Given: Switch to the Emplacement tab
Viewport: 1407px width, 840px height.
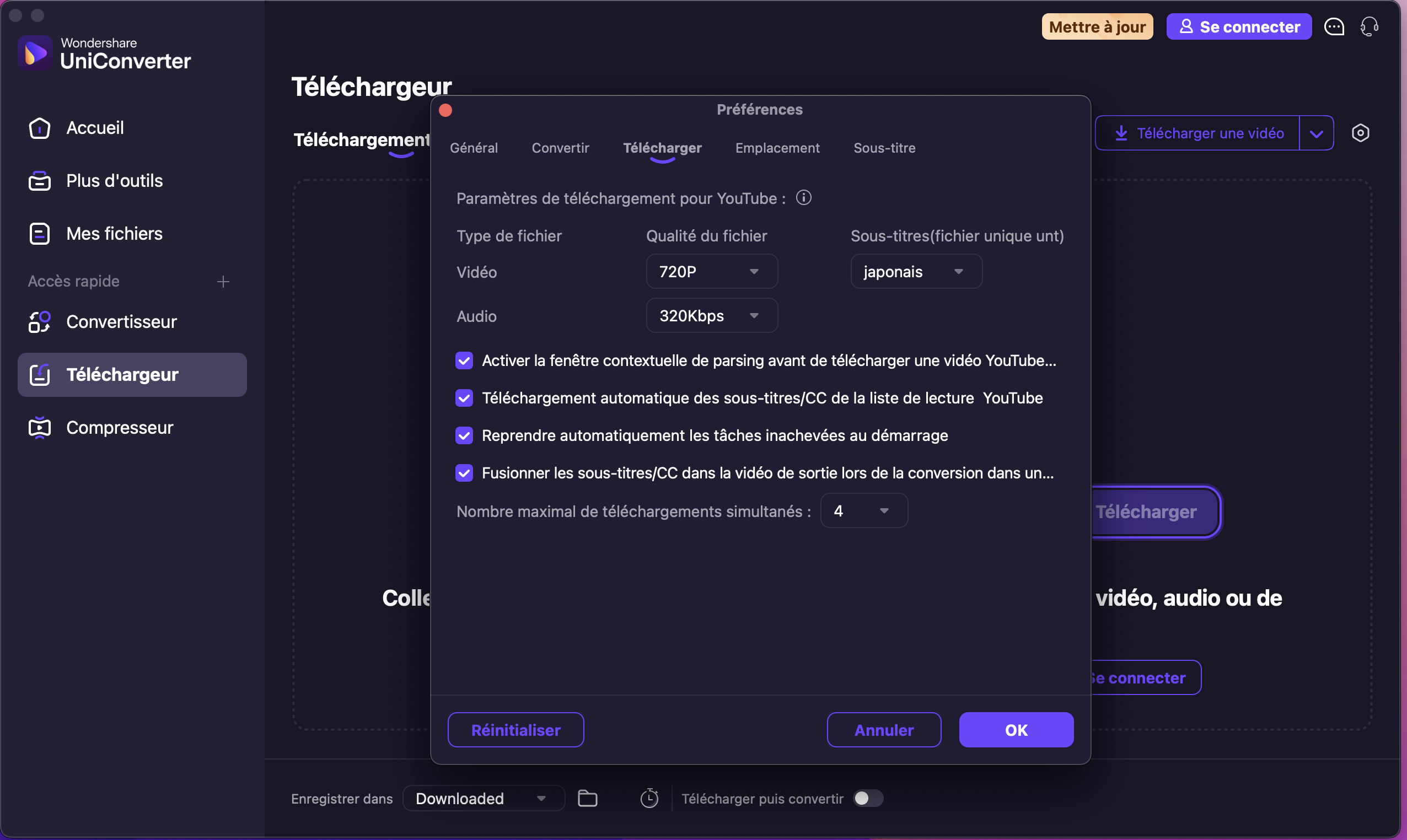Looking at the screenshot, I should pyautogui.click(x=777, y=148).
